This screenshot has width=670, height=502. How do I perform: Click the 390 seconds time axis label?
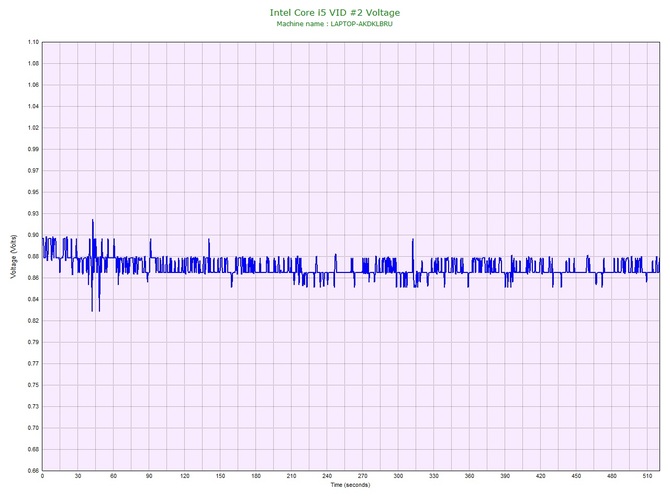[x=505, y=476]
